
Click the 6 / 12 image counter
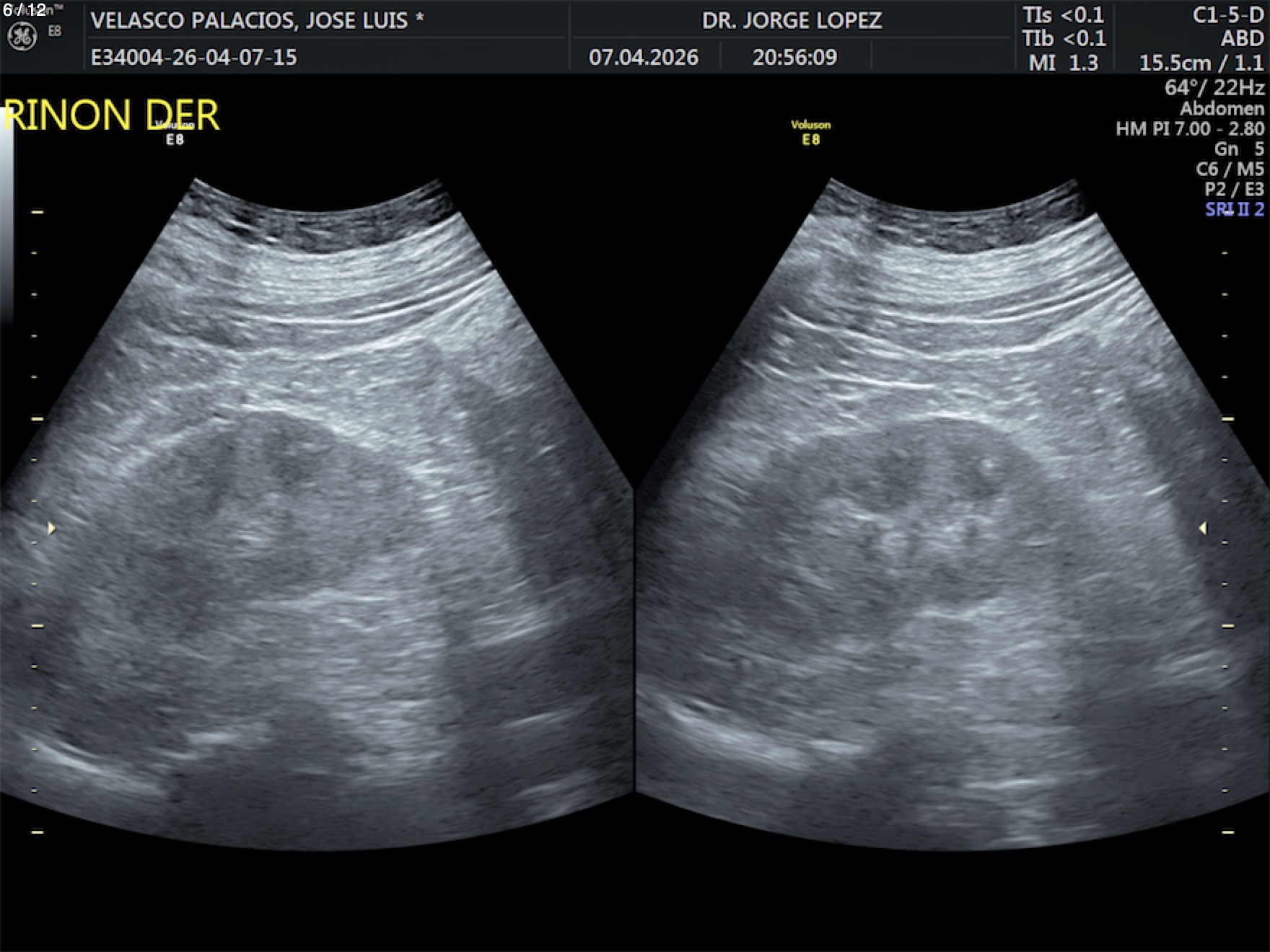tap(25, 9)
